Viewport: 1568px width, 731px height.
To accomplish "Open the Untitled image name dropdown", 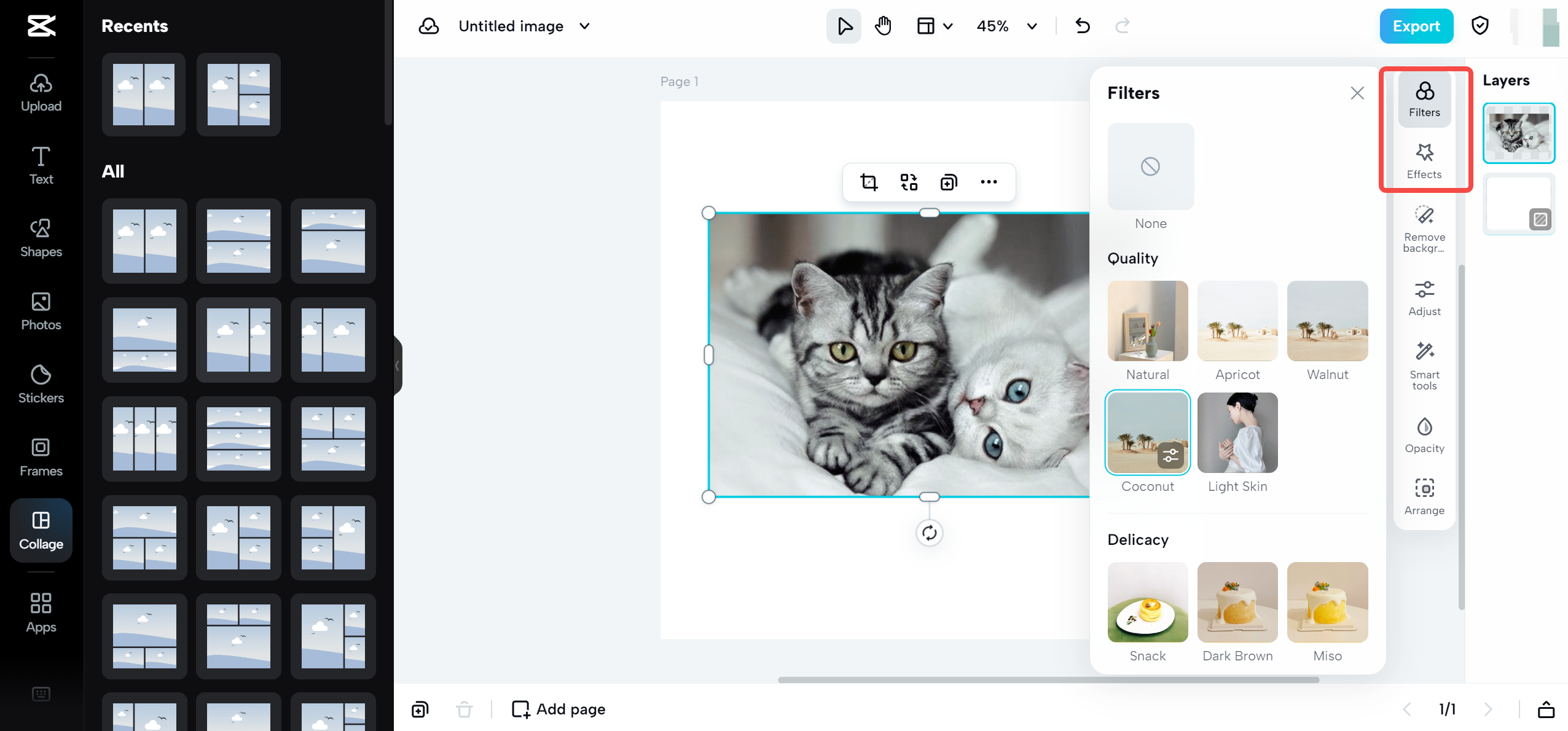I will tap(585, 26).
